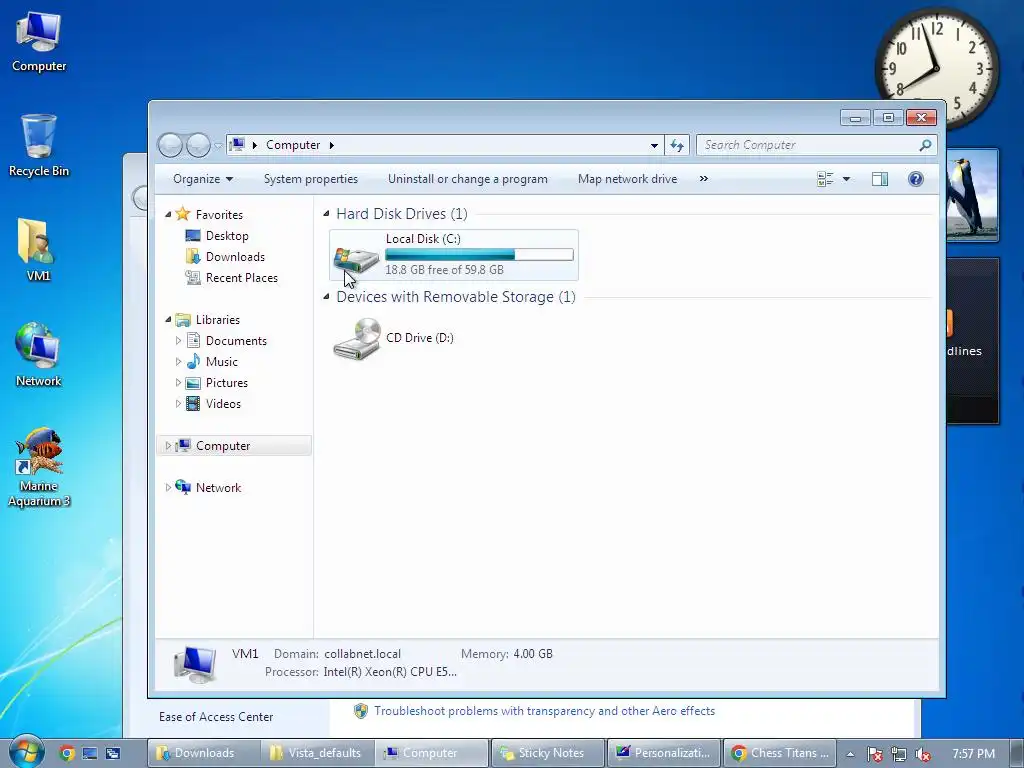Open Libraries in navigation pane

tap(217, 319)
